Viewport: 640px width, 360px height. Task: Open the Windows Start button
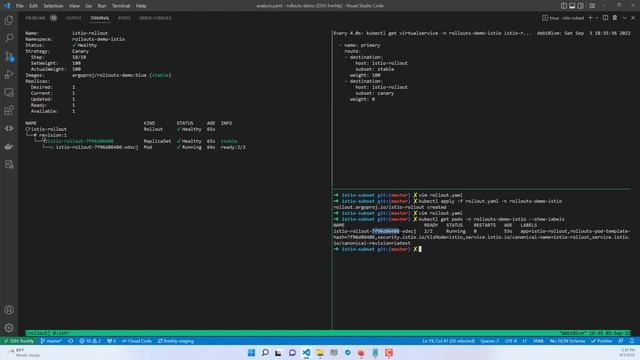point(251,353)
